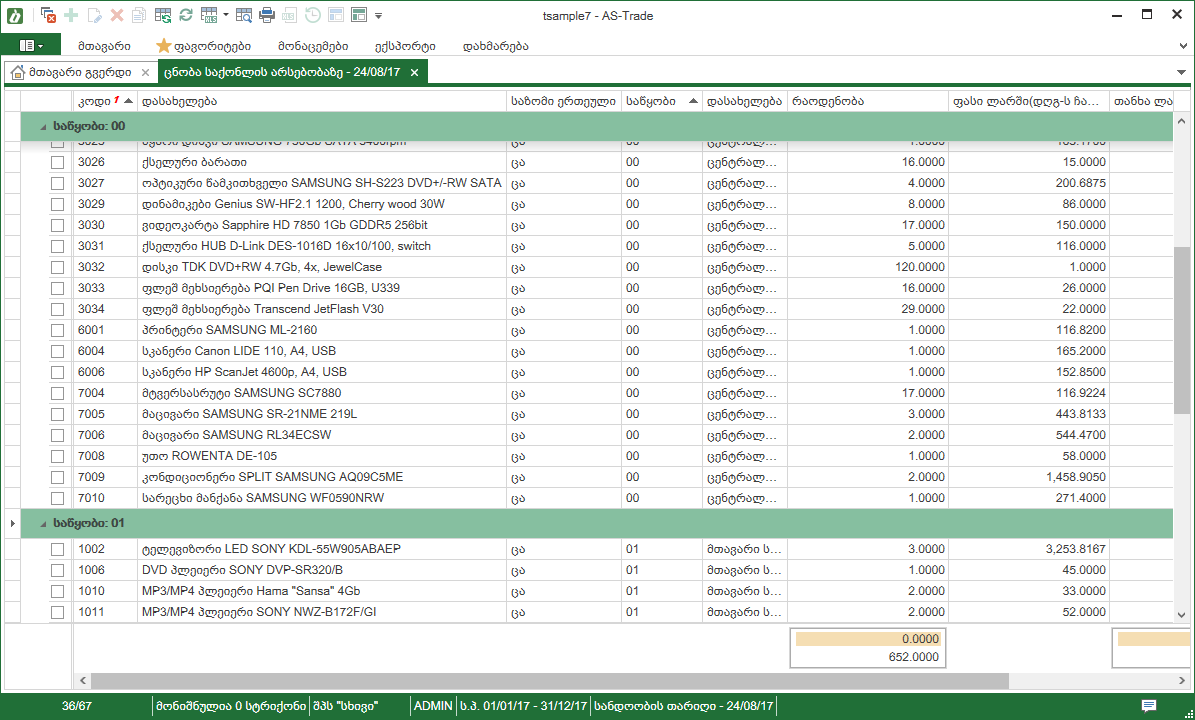Viewport: 1195px width, 720px height.
Task: Tick the 6001 SAMSUNG ML-2160 printer checkbox
Action: point(57,331)
